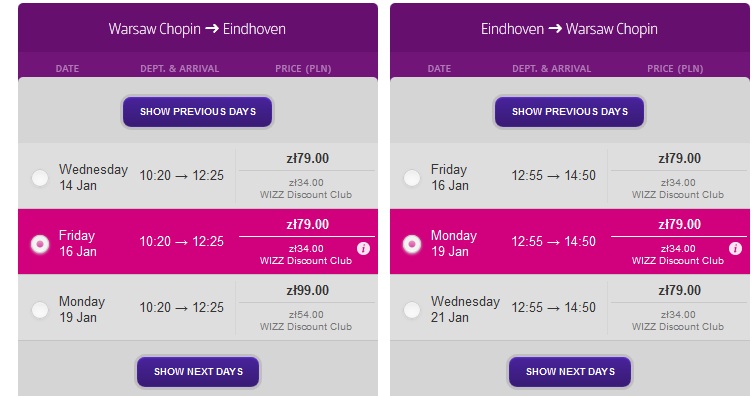
Task: Click Eindhoven to Warsaw Chopin header
Action: tap(569, 29)
